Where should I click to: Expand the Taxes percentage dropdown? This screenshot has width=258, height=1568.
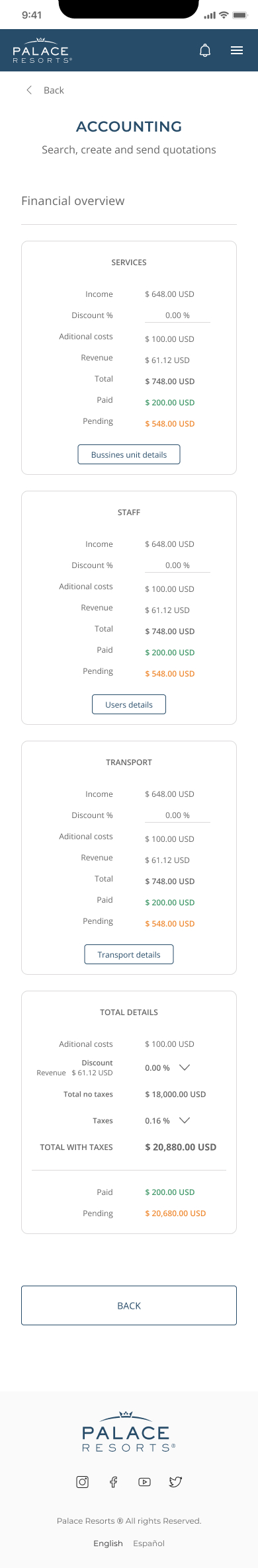(x=185, y=1120)
